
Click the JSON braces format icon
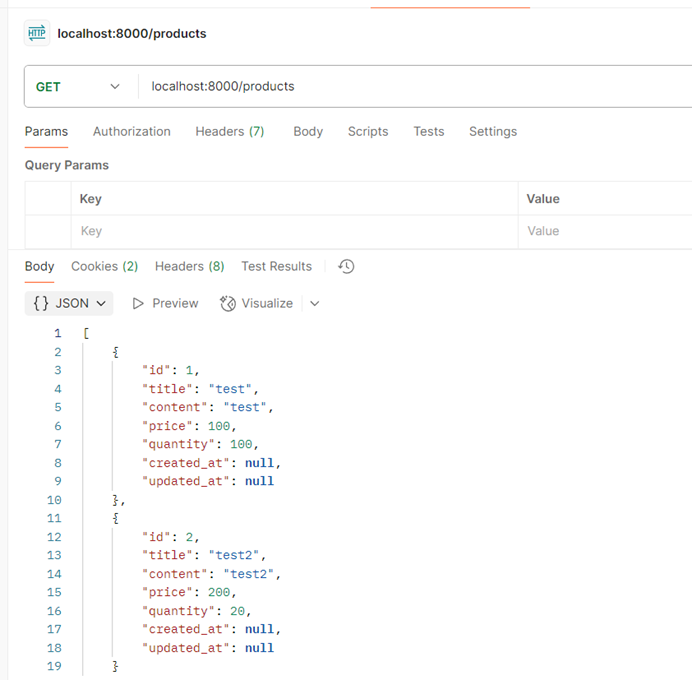coord(41,303)
